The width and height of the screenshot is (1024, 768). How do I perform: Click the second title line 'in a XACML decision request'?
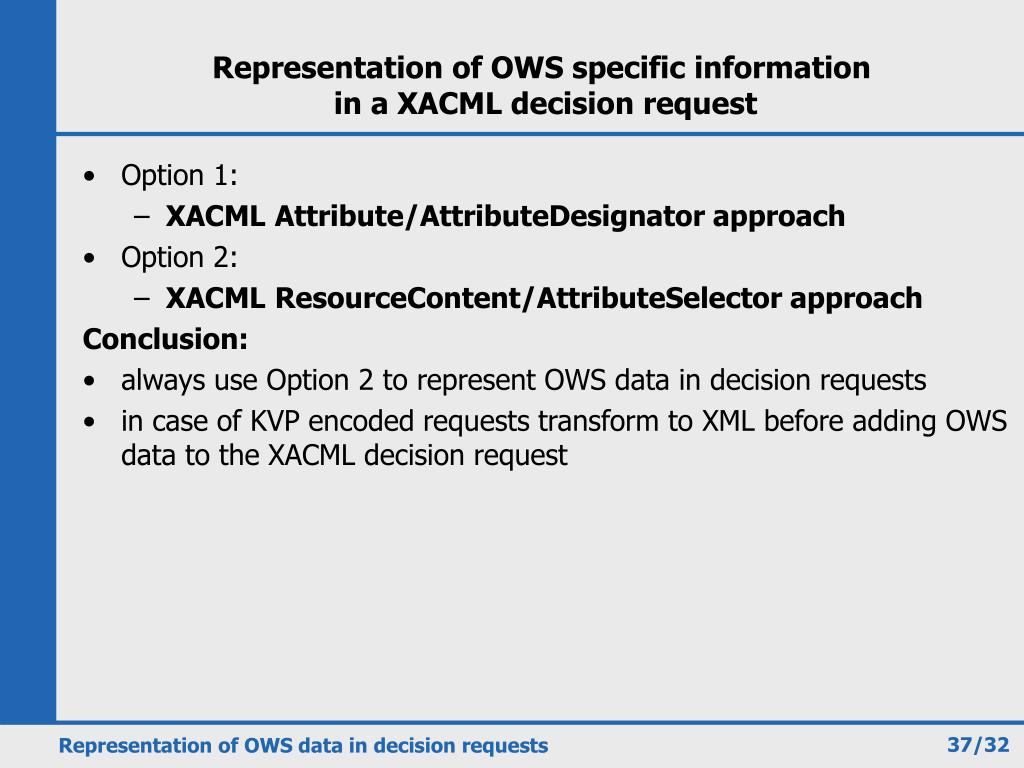[x=545, y=104]
